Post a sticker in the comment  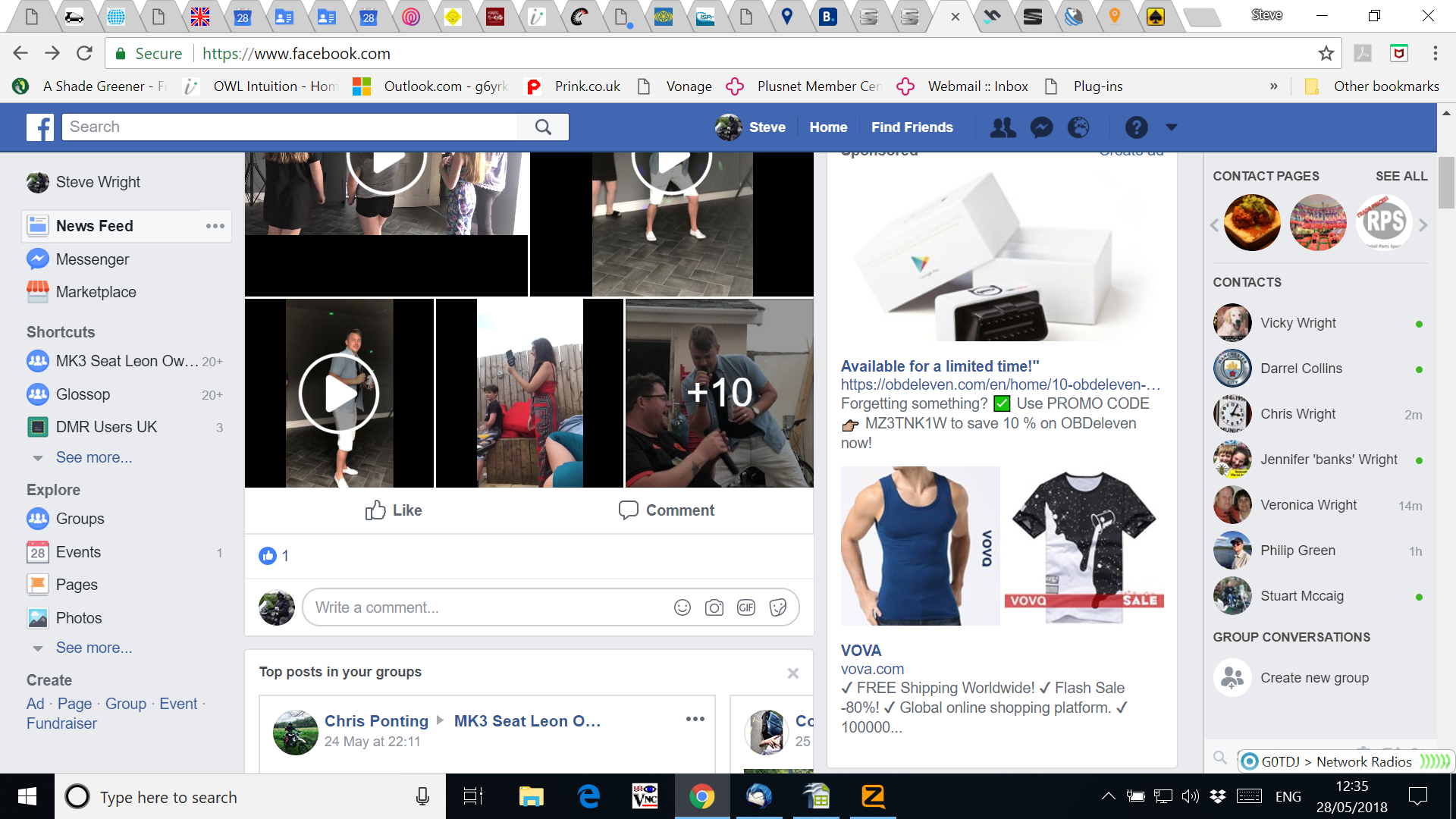778,607
